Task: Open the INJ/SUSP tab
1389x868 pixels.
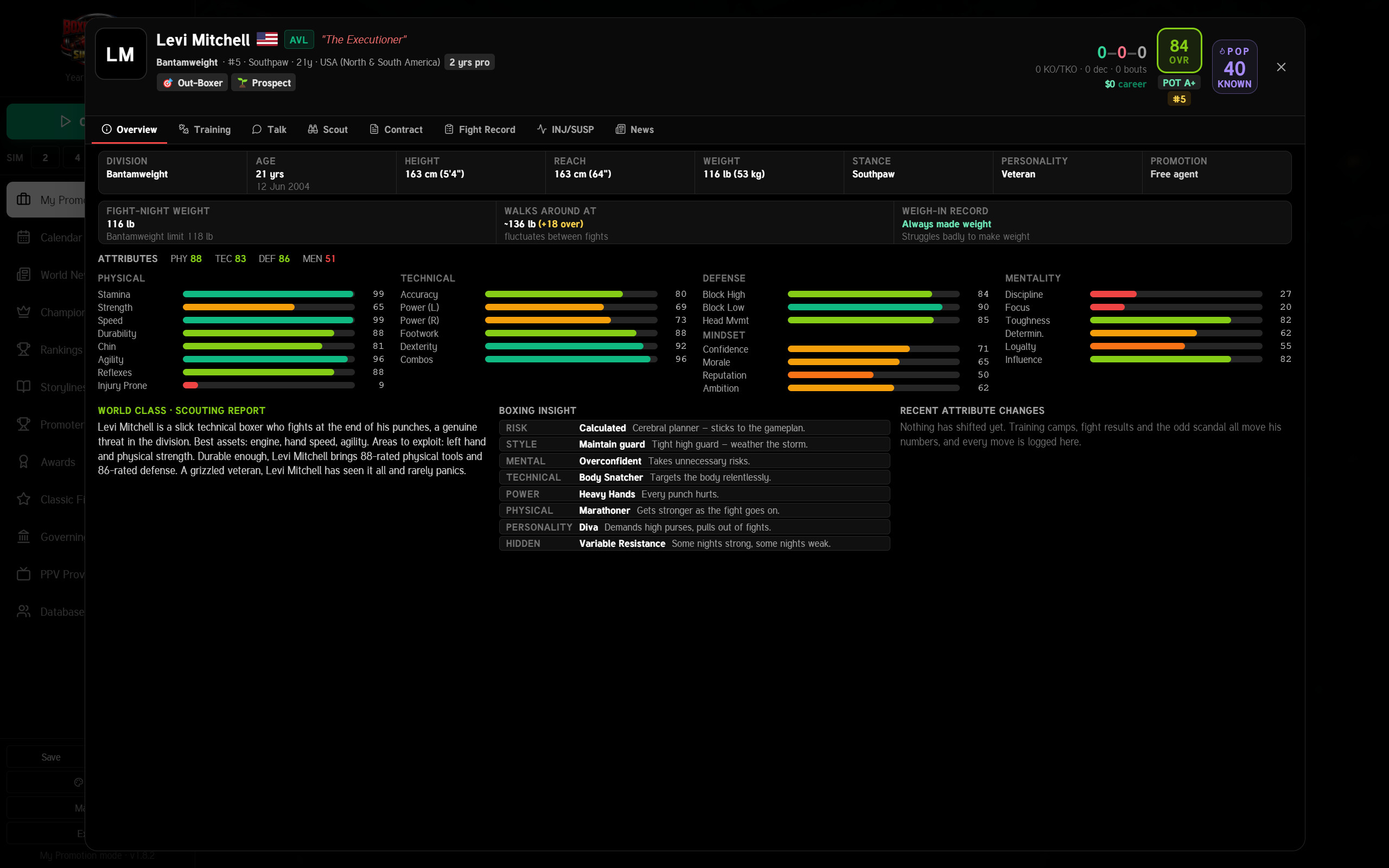Action: tap(565, 129)
